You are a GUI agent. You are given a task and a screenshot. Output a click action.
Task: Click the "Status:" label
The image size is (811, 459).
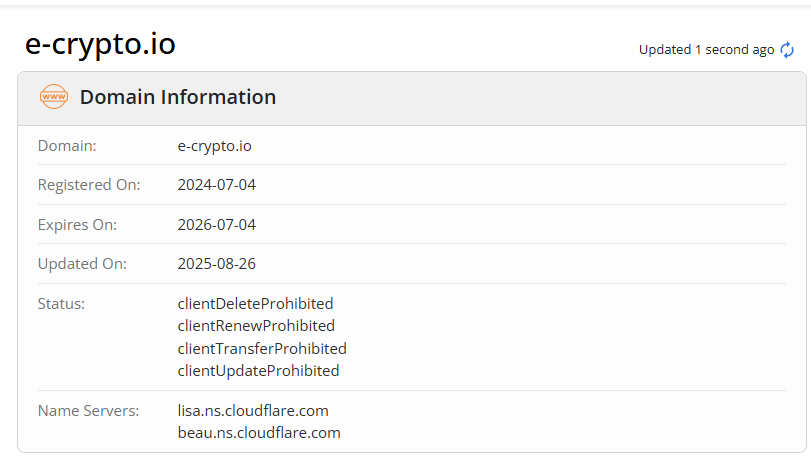(x=61, y=303)
